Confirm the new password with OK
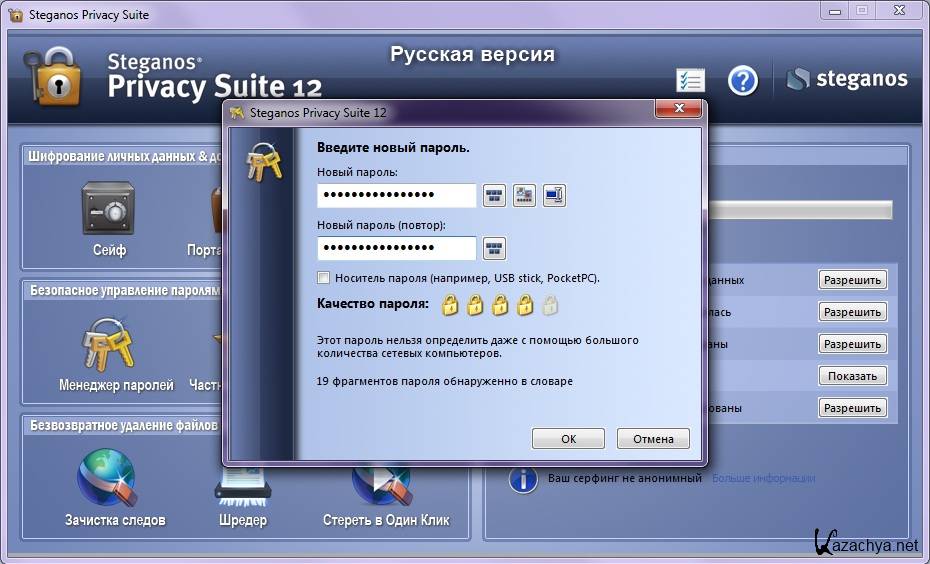930x564 pixels. click(568, 438)
